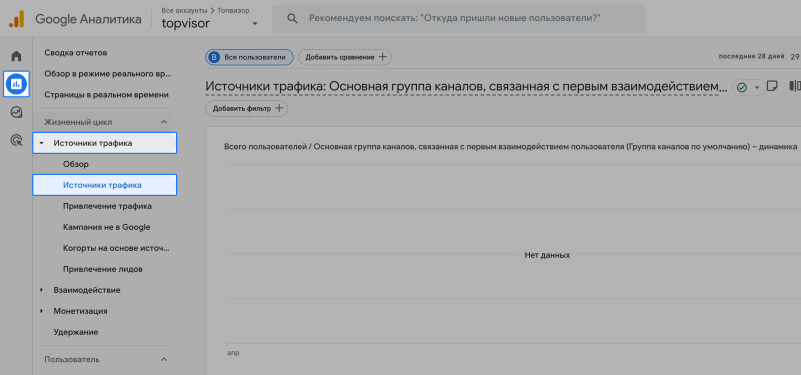Click the topvisor property name
This screenshot has height=375, width=801.
185,23
